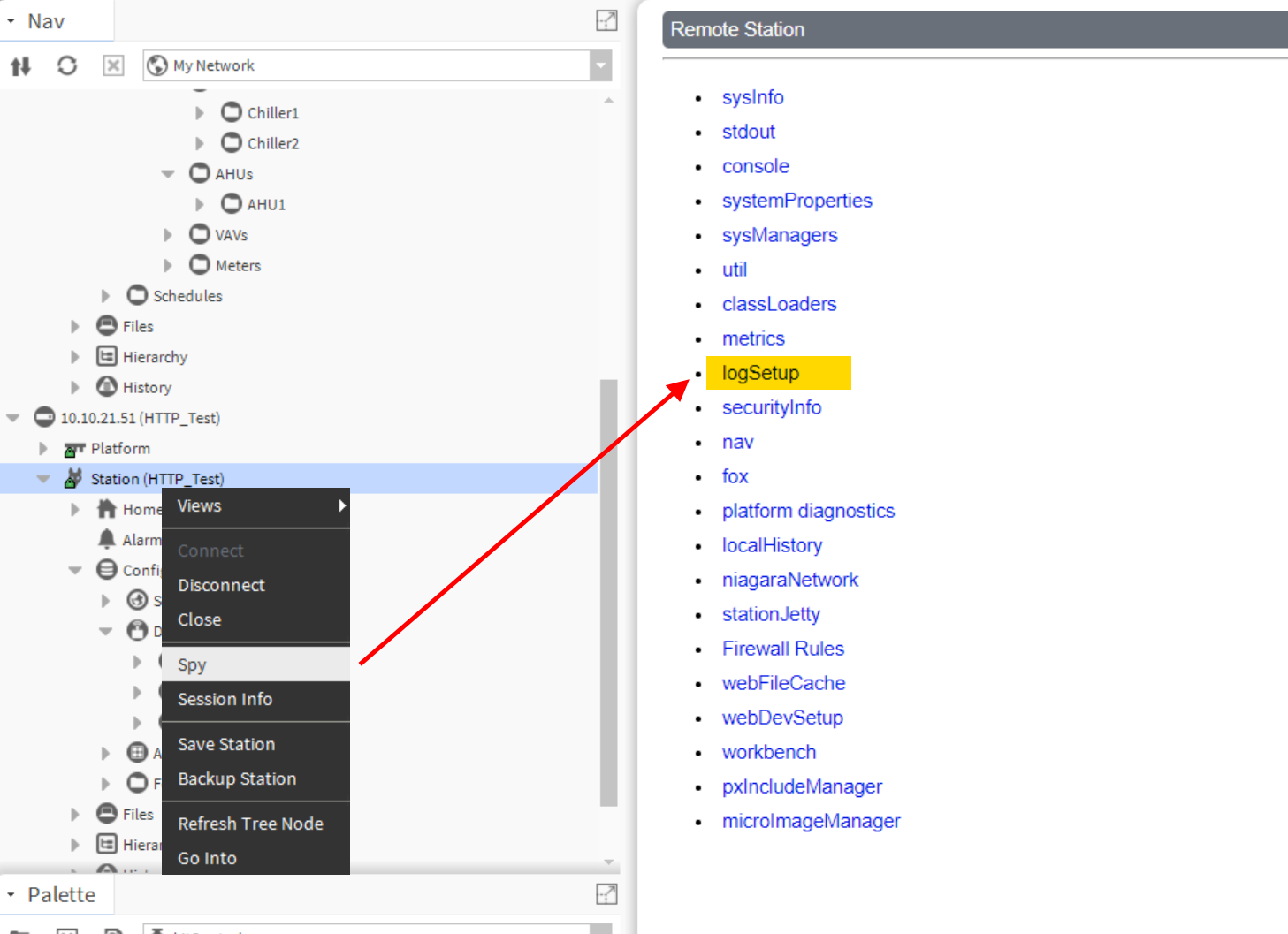Click the Station (HTTP_Test) node icon
Image resolution: width=1288 pixels, height=934 pixels.
click(74, 478)
